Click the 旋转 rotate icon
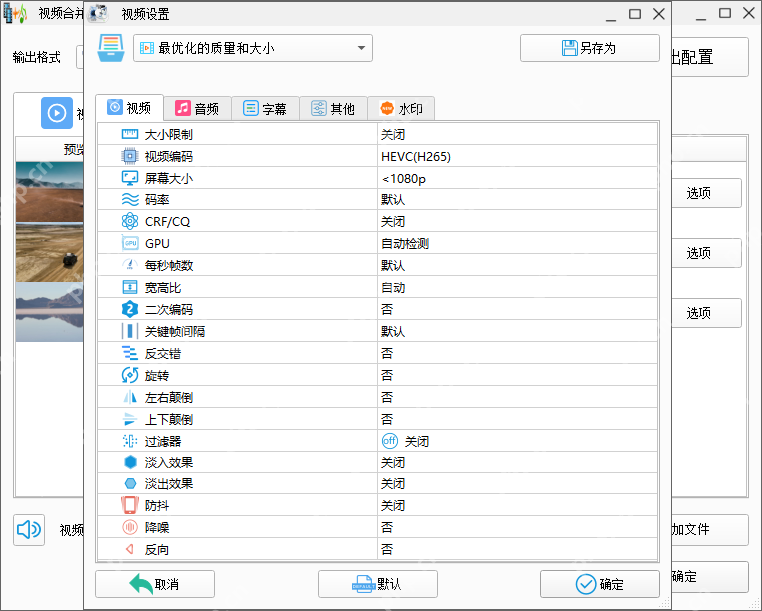 tap(130, 375)
